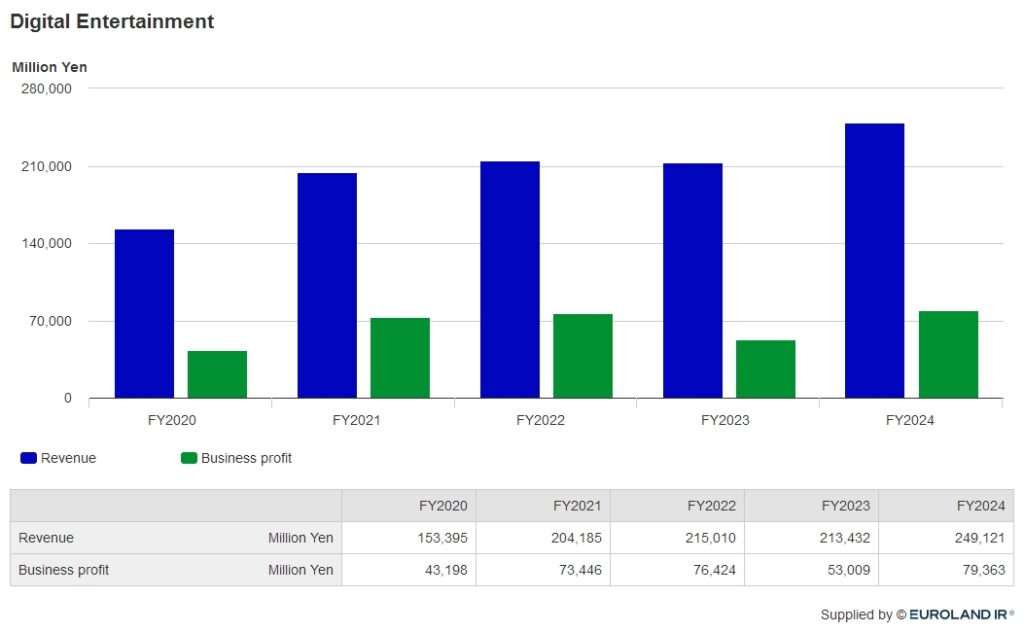Click the green Business profit legend swatch
This screenshot has width=1024, height=632.
pos(188,458)
